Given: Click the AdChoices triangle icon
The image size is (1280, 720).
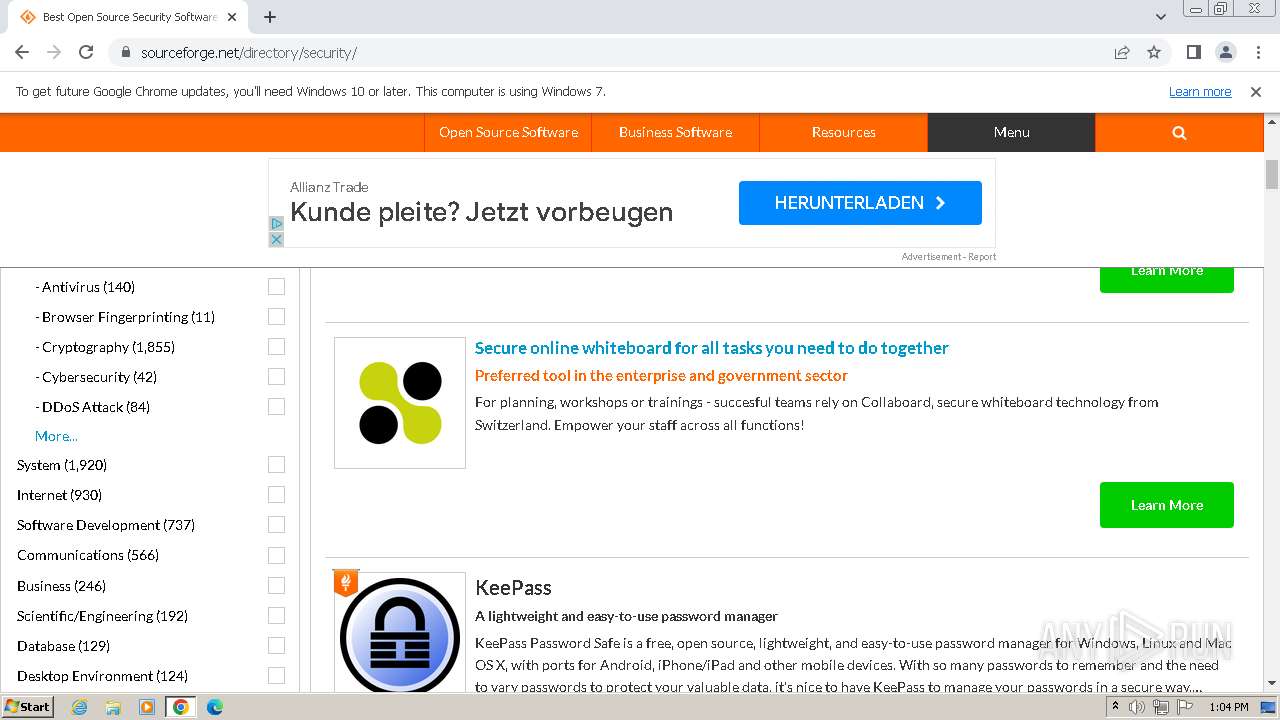Looking at the screenshot, I should coord(276,223).
